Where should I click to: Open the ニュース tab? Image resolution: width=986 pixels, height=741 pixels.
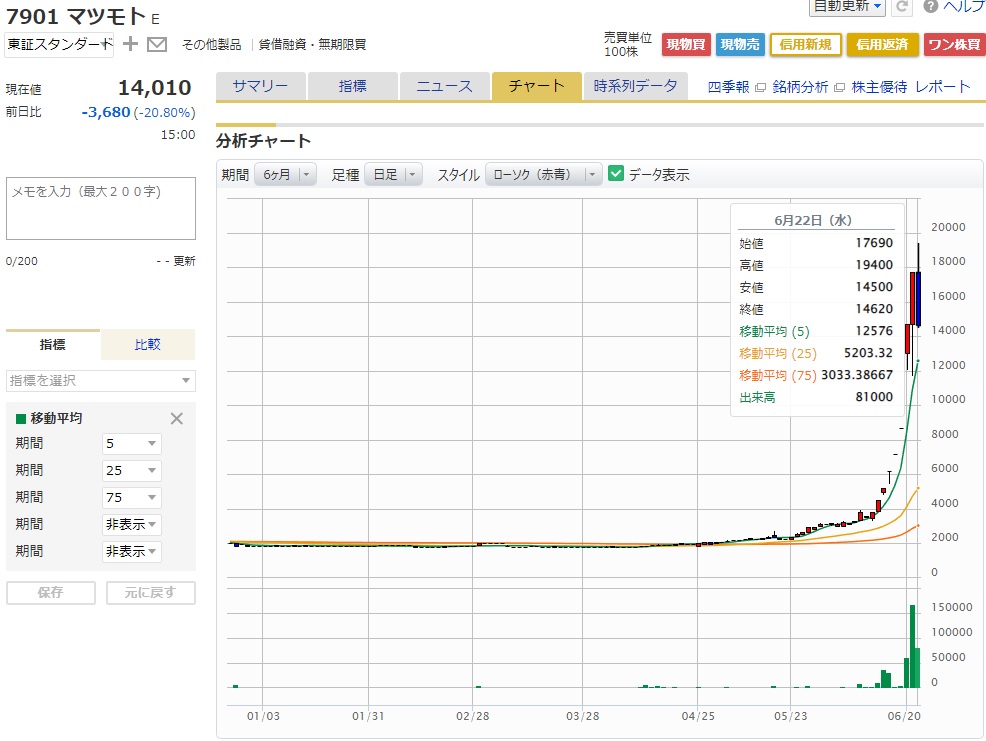pos(444,86)
